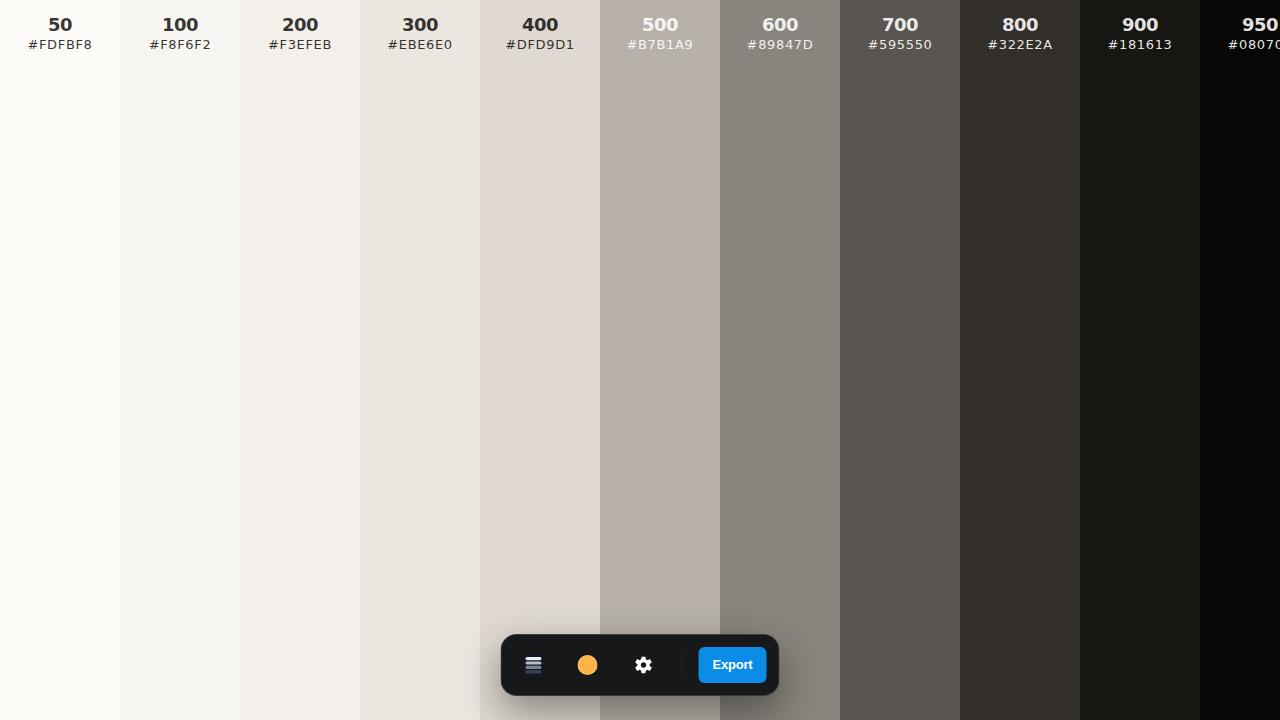Click the #F8F6F2 hex code text
Image resolution: width=1280 pixels, height=720 pixels.
point(180,45)
